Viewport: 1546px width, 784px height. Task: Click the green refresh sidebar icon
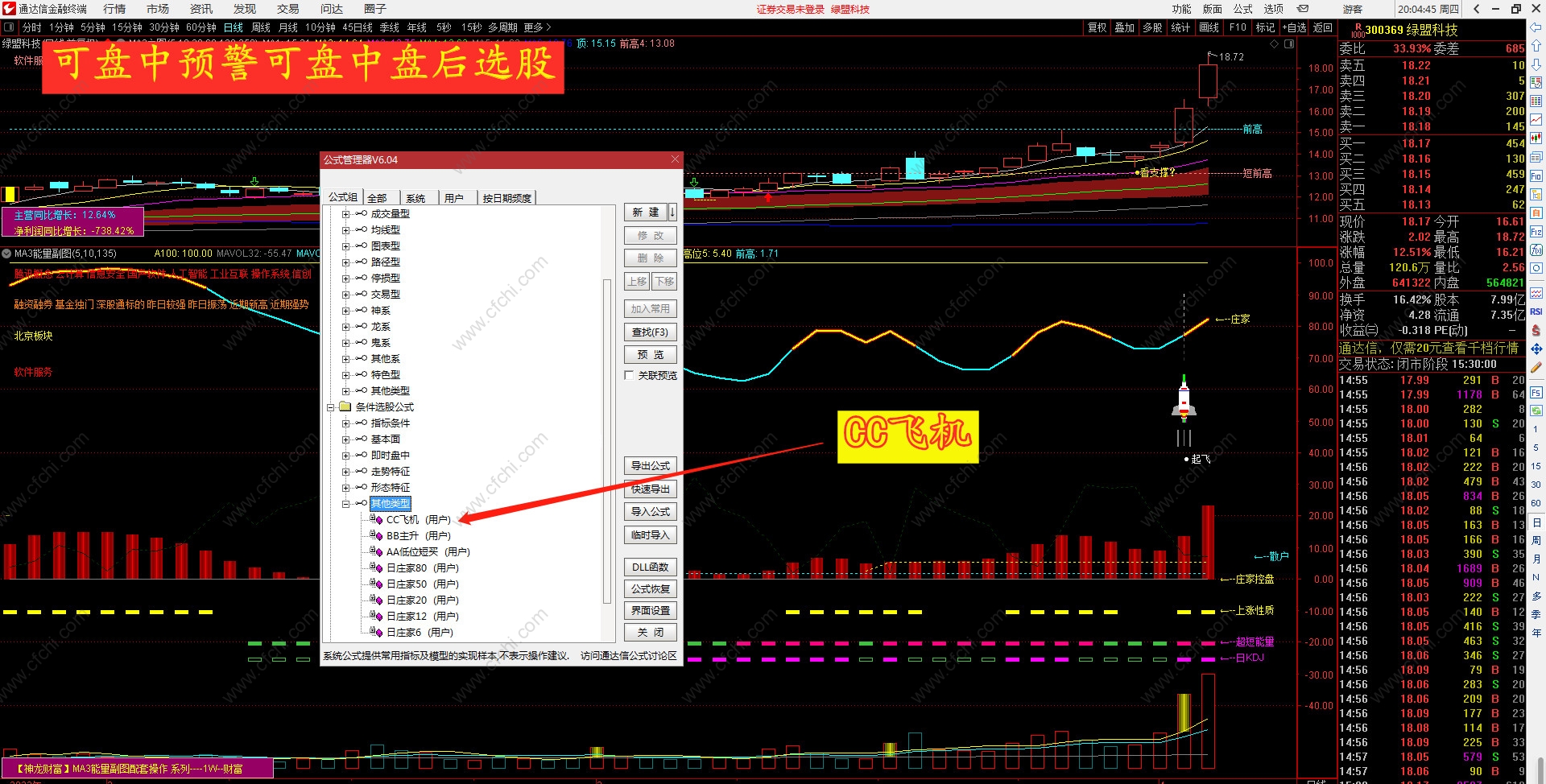(x=1536, y=411)
